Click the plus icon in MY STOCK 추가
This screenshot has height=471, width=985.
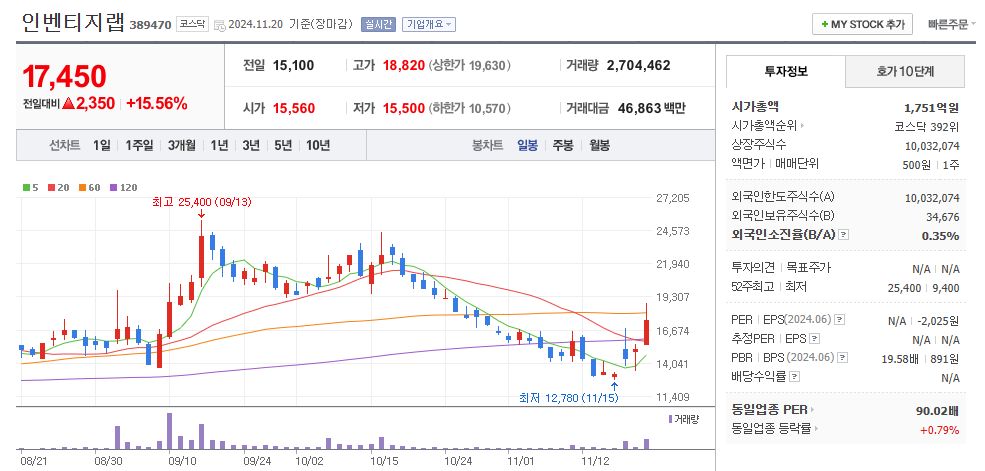824,24
